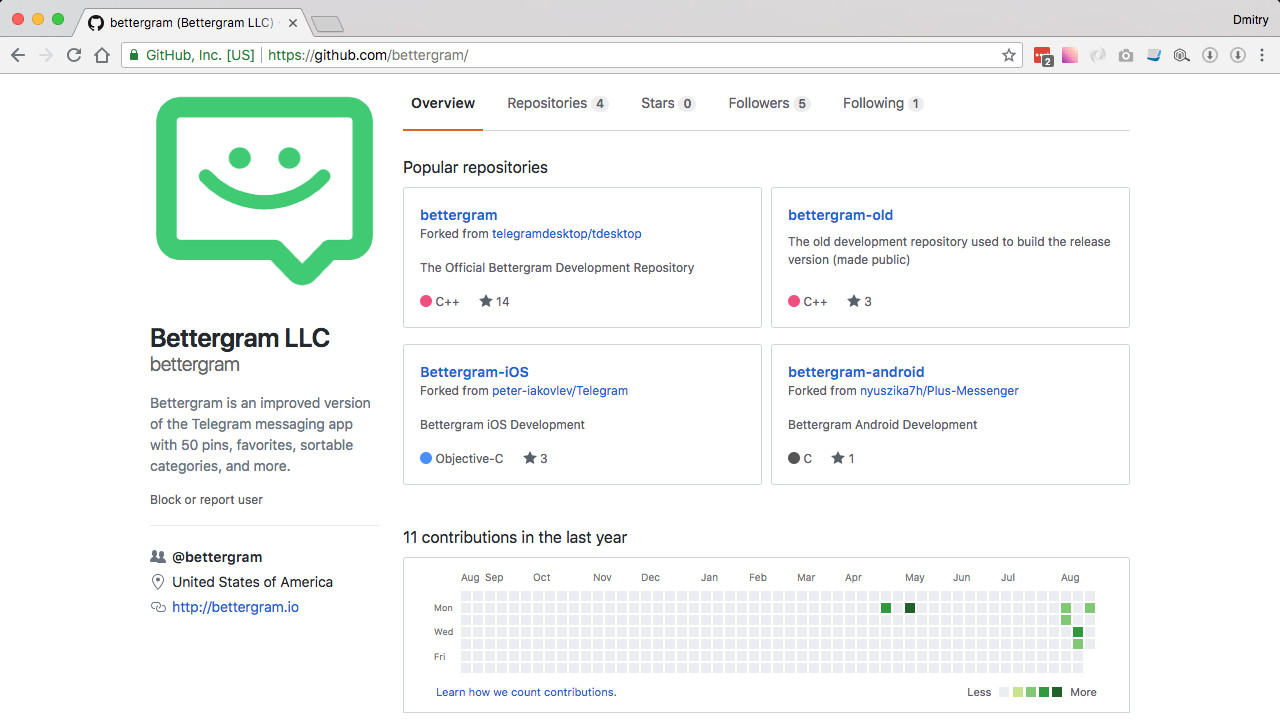Open the bettergram repository link

458,215
